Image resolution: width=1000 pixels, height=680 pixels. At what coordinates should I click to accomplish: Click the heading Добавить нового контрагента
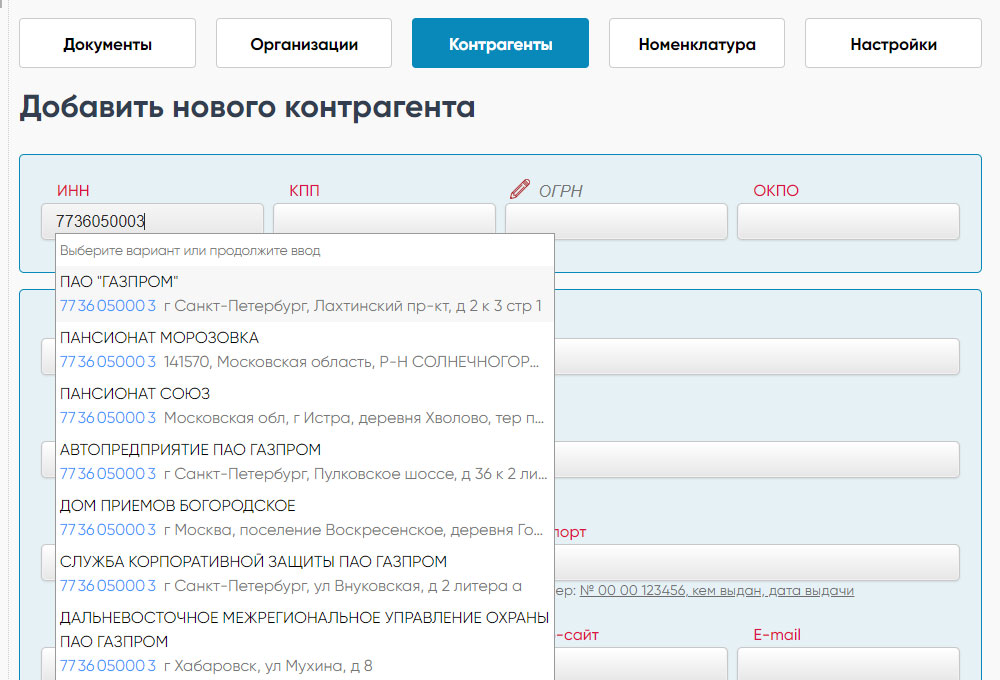247,107
